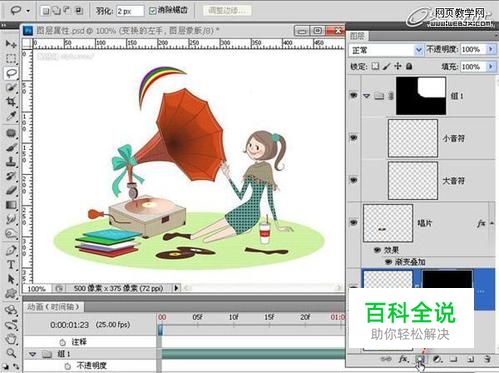Select the Custom Shape tool
Viewport: 499px width, 373px height.
tap(11, 293)
